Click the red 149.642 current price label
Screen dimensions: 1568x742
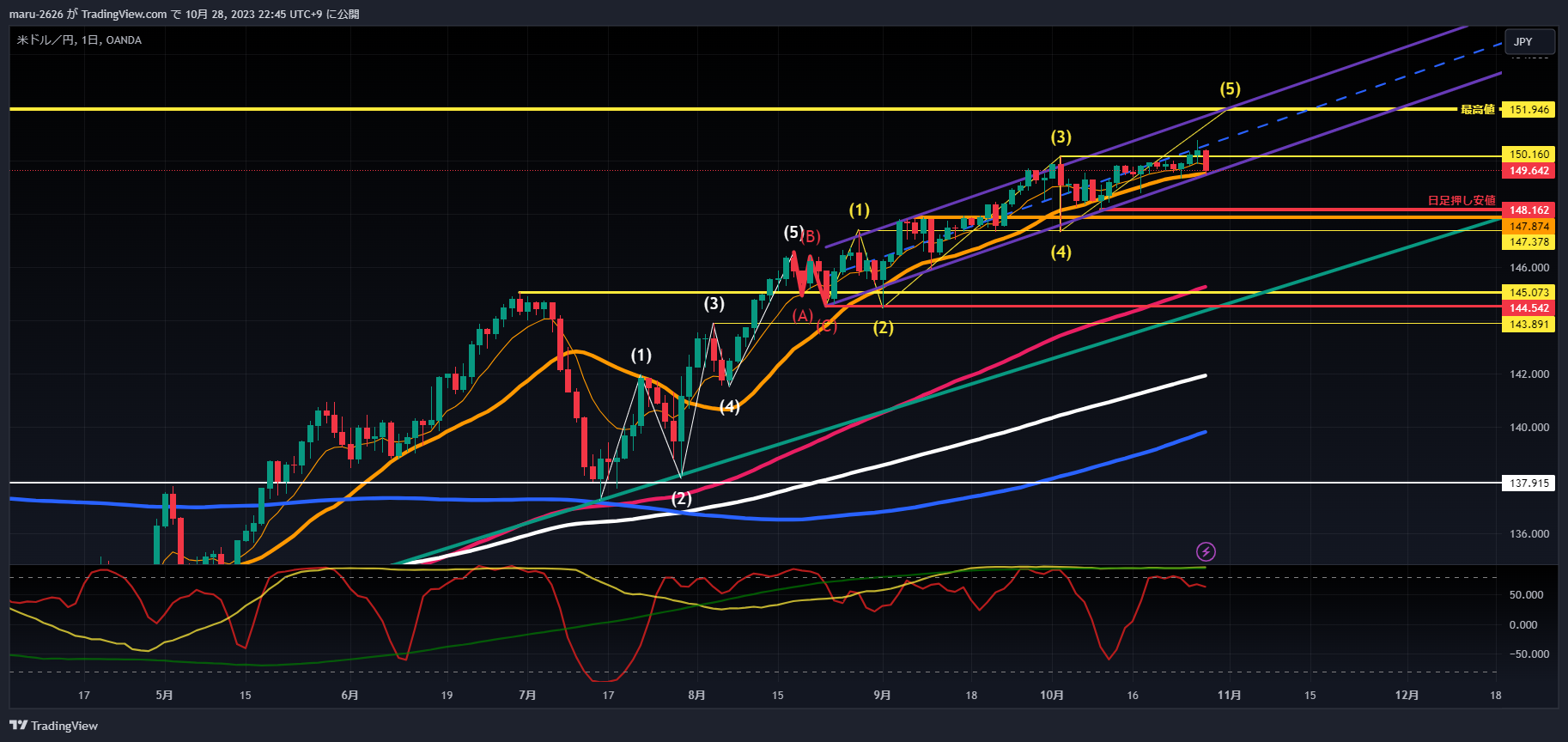click(x=1529, y=171)
